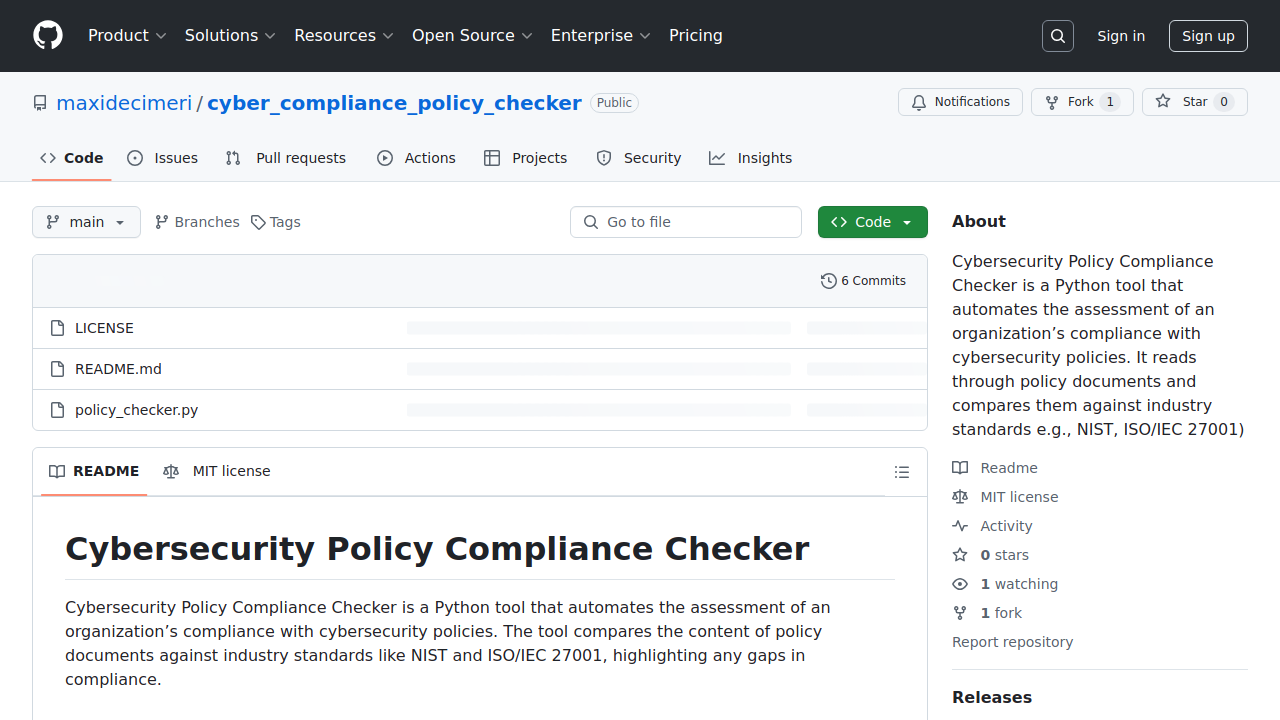Switch to the Insights tab

coord(751,158)
